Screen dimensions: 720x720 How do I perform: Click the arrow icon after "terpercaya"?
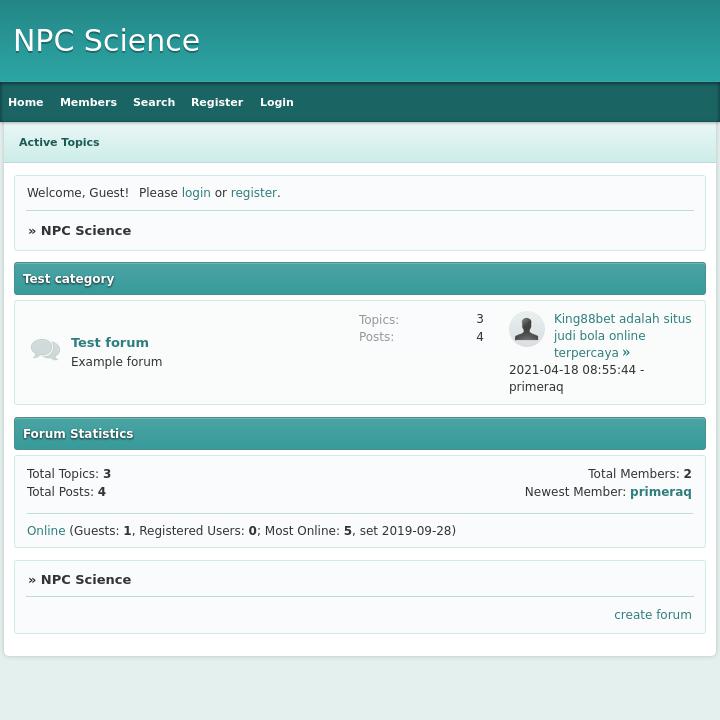coord(627,352)
